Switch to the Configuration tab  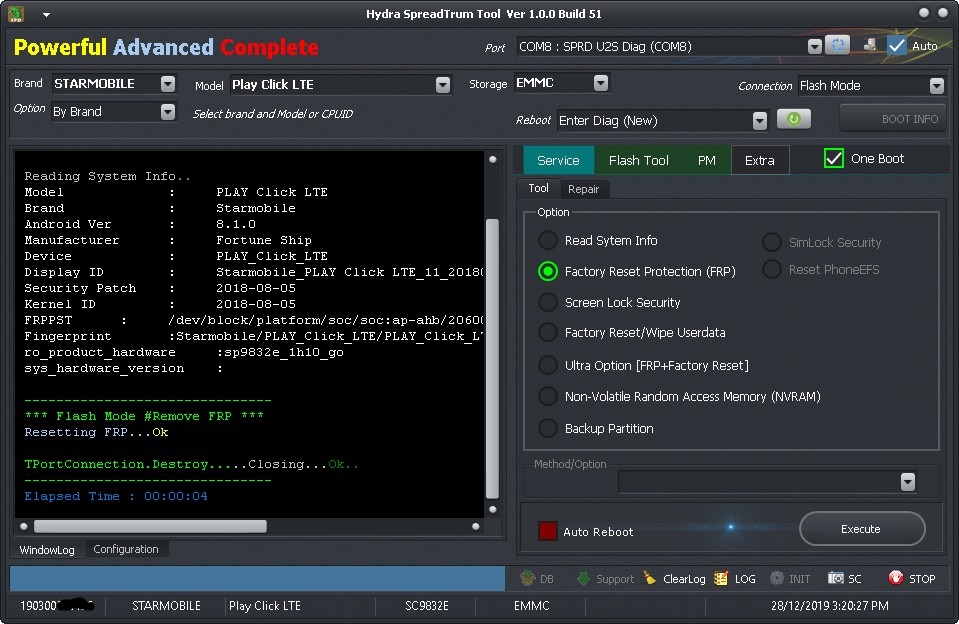click(x=126, y=549)
